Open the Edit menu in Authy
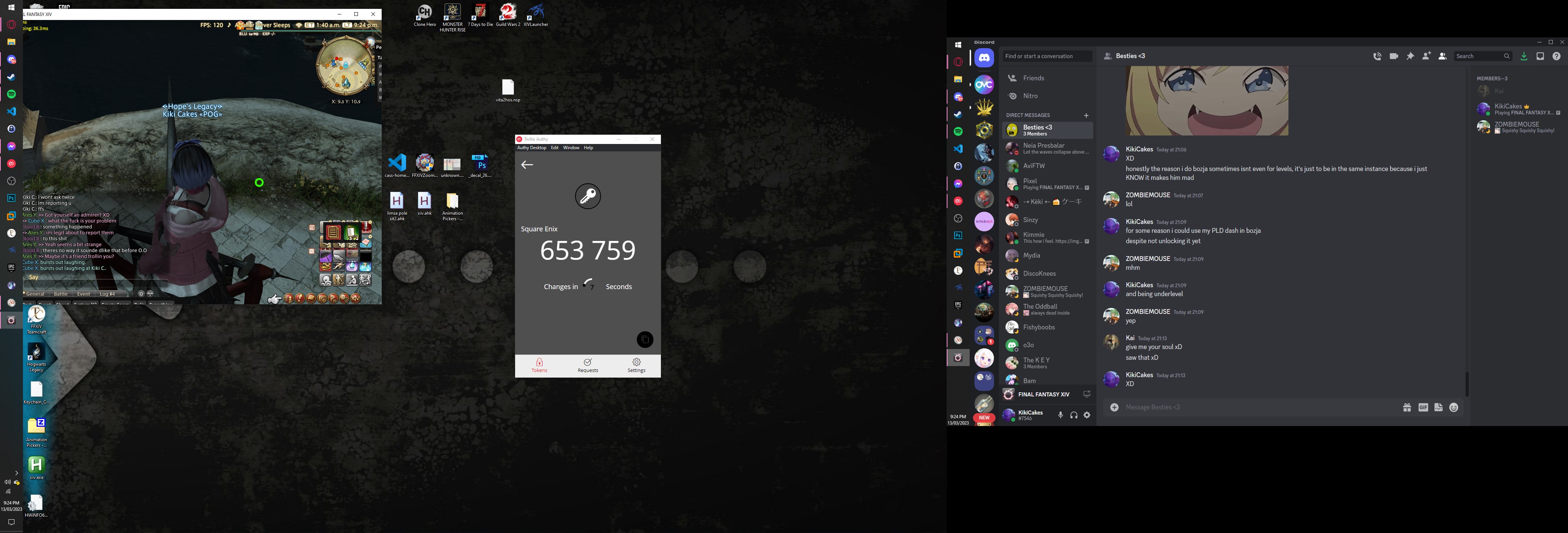The image size is (1568, 533). tap(554, 147)
